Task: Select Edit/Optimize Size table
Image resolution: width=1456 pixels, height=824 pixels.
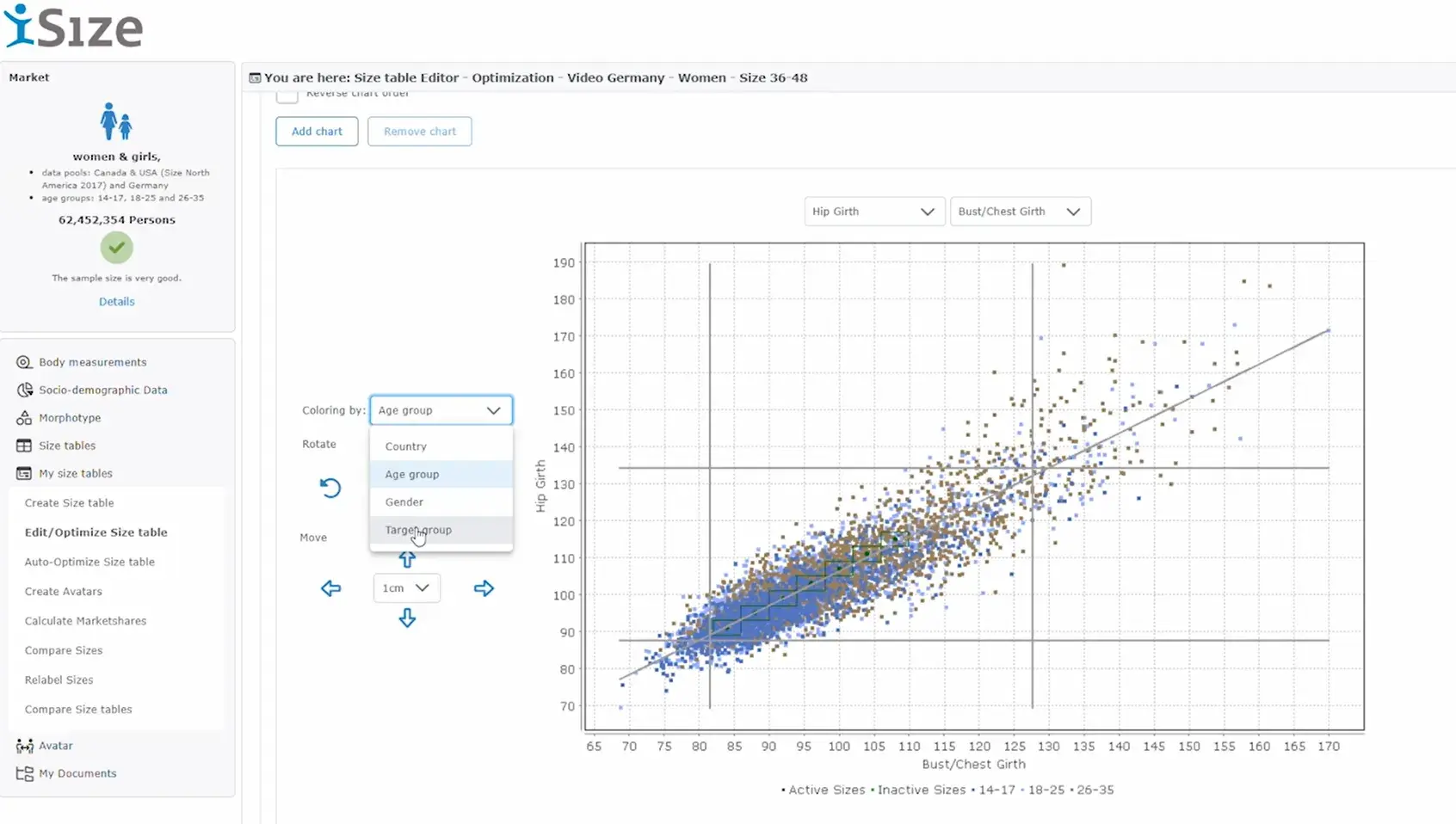Action: (96, 532)
